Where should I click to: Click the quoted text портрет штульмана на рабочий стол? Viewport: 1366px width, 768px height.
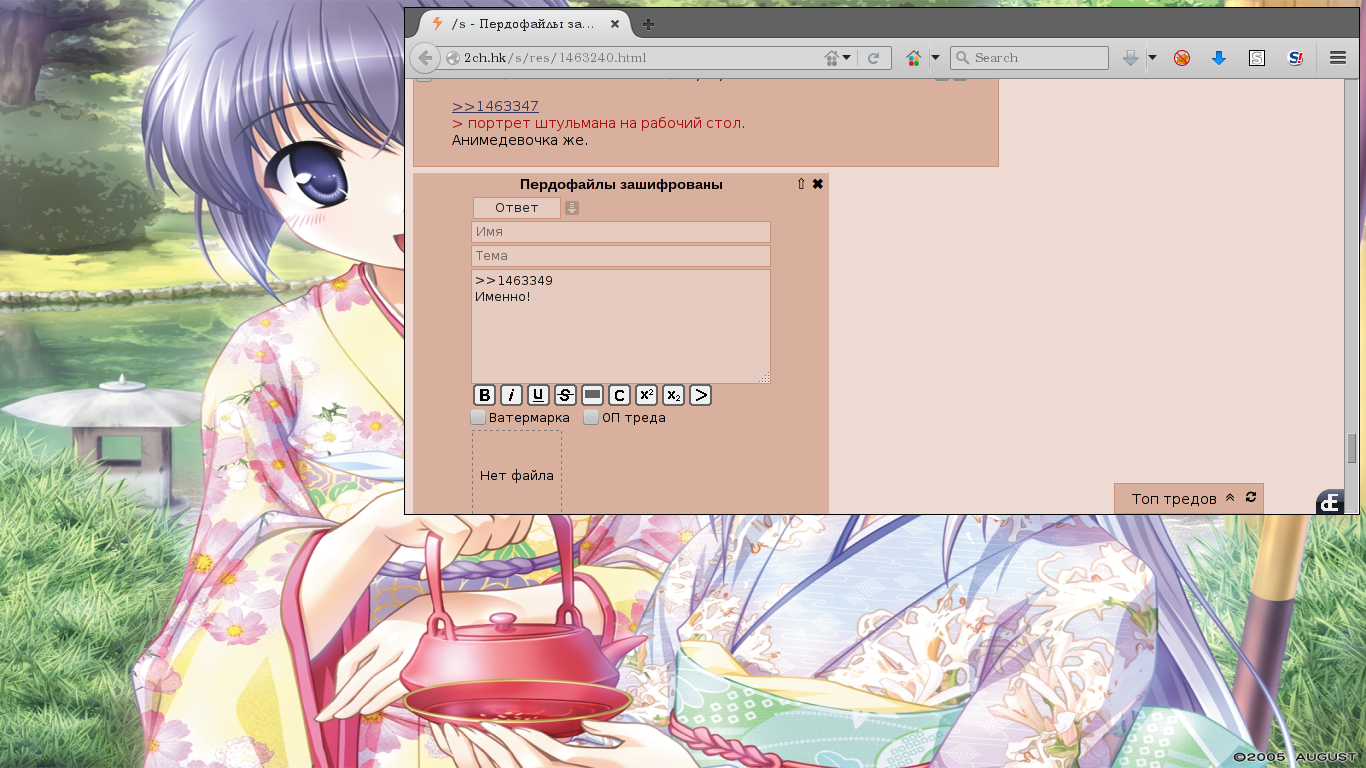coord(605,123)
